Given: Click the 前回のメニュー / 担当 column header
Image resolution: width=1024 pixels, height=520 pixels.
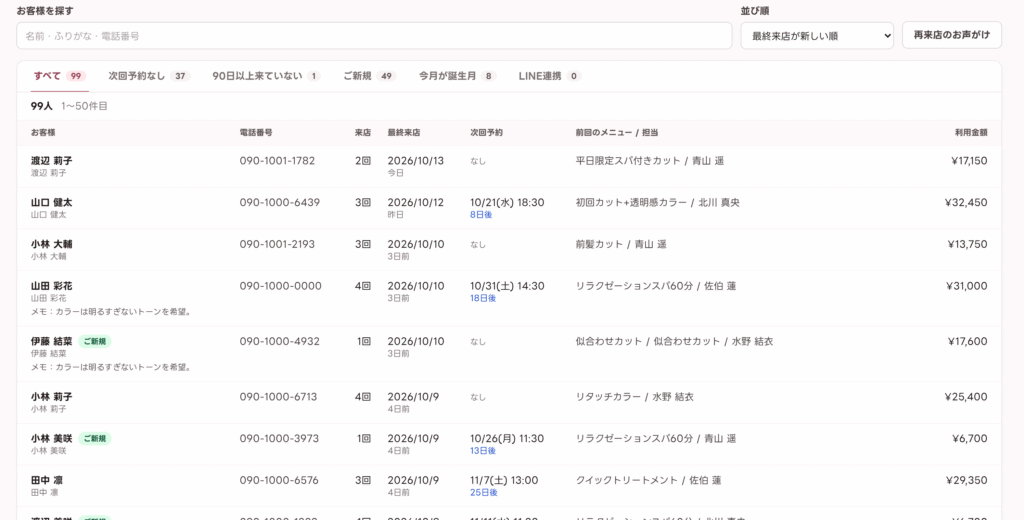Looking at the screenshot, I should [617, 133].
